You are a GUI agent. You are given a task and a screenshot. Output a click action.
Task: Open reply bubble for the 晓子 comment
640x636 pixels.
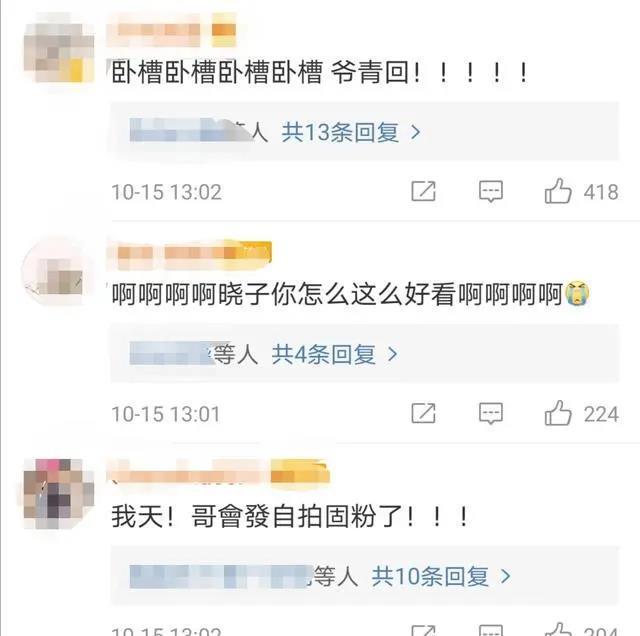coord(491,413)
